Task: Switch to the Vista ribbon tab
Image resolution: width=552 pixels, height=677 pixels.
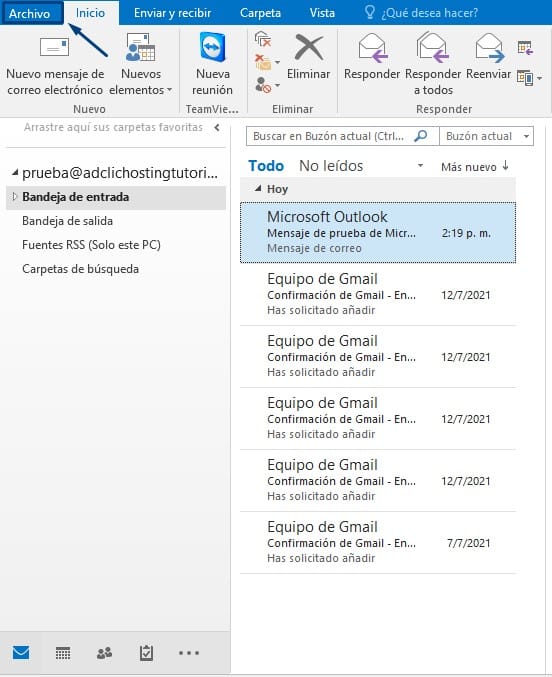Action: (x=322, y=13)
